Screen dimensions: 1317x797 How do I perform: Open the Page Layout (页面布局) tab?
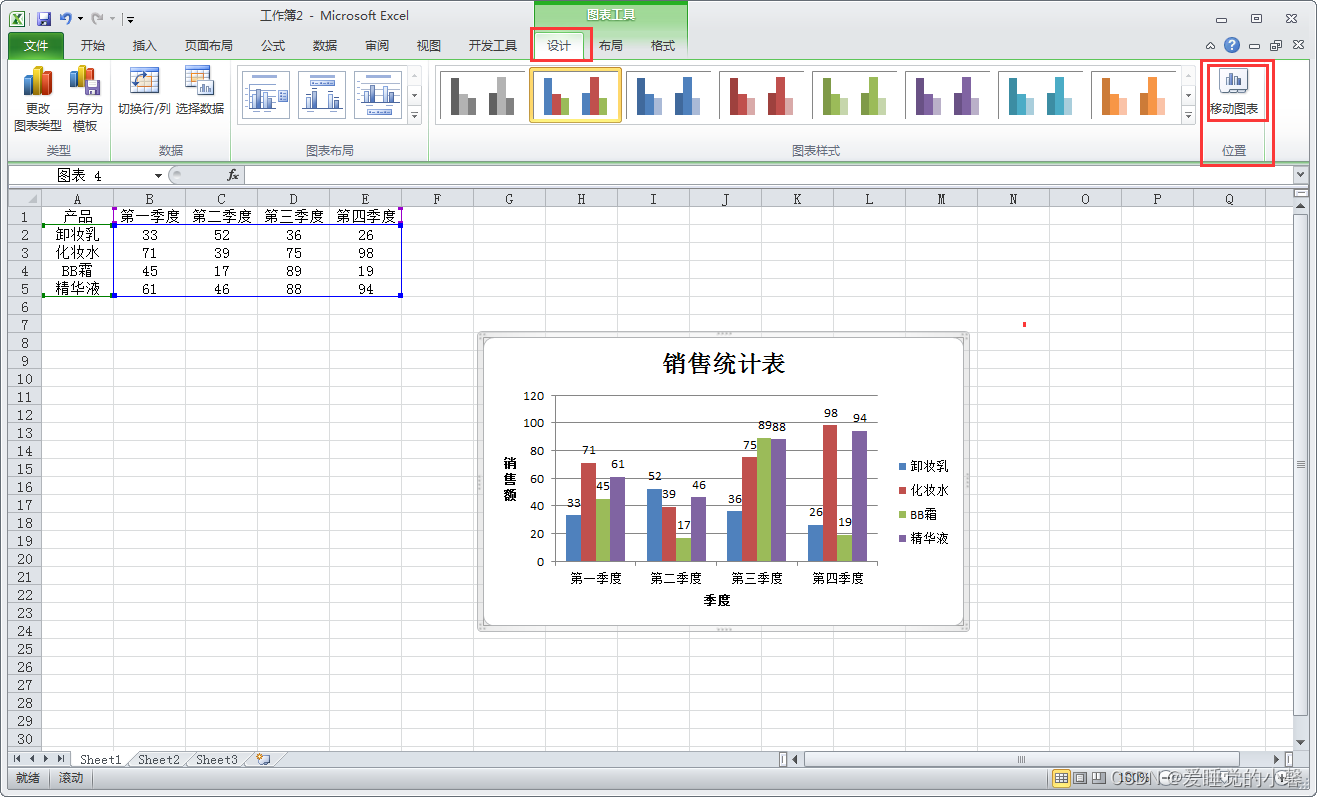coord(209,45)
